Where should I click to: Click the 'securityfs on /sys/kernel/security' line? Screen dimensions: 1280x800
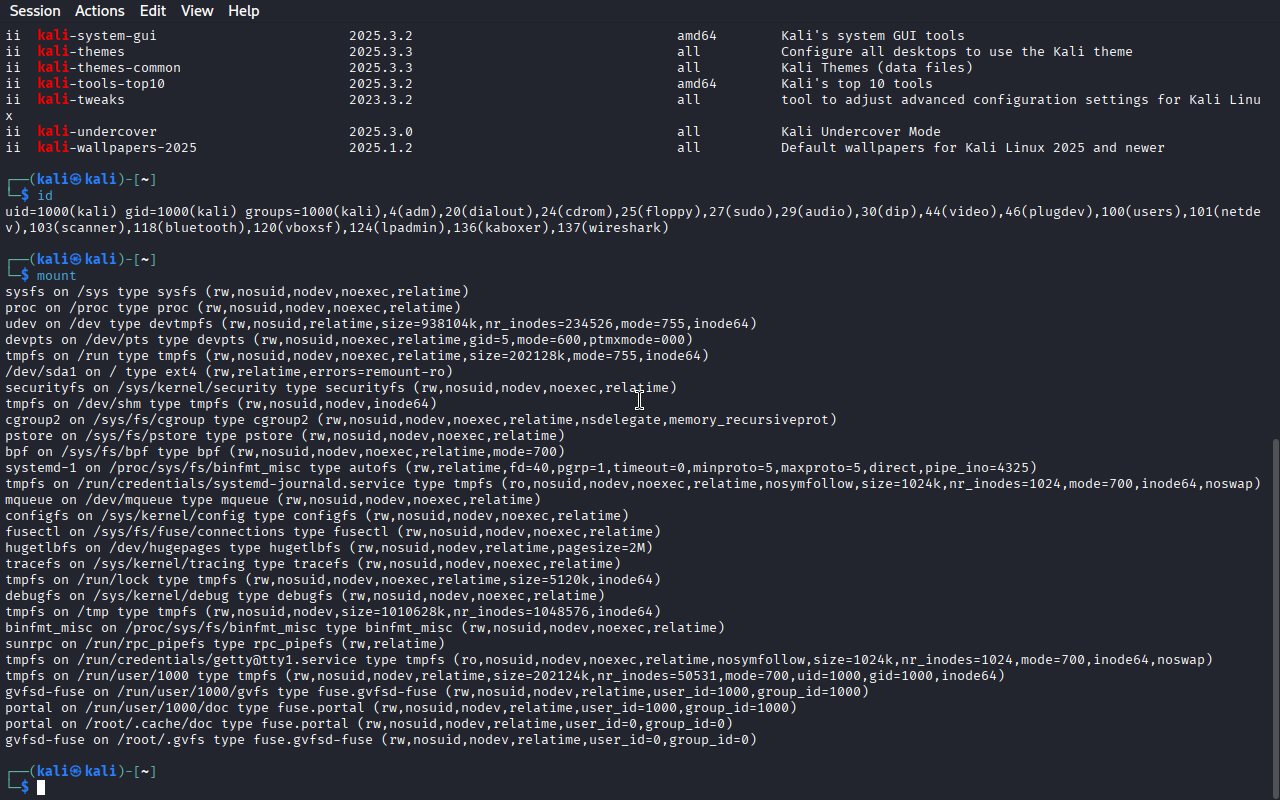pos(341,388)
